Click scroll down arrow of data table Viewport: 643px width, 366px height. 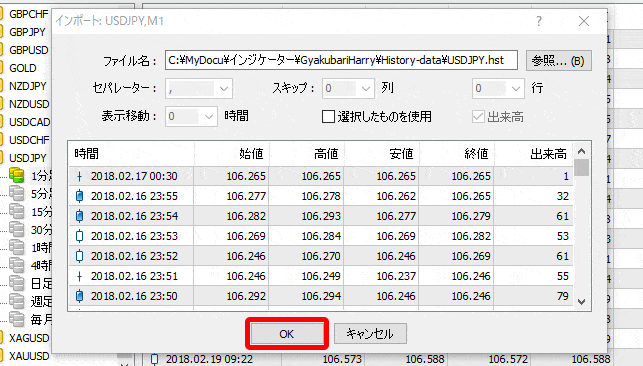coord(581,302)
